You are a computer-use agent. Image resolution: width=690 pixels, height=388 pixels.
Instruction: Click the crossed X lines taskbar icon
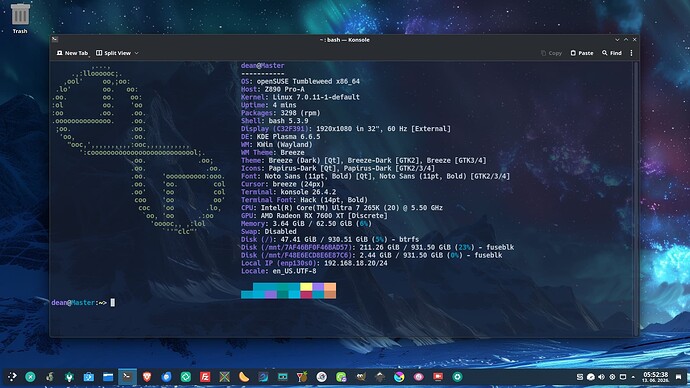point(224,377)
